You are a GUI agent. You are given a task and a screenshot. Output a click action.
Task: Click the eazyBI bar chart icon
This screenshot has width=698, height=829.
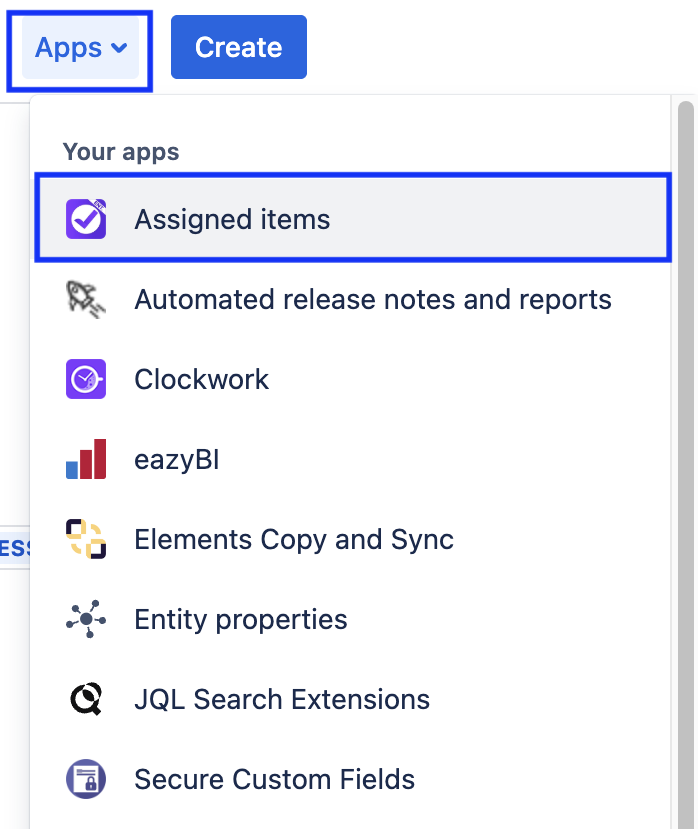tap(86, 459)
